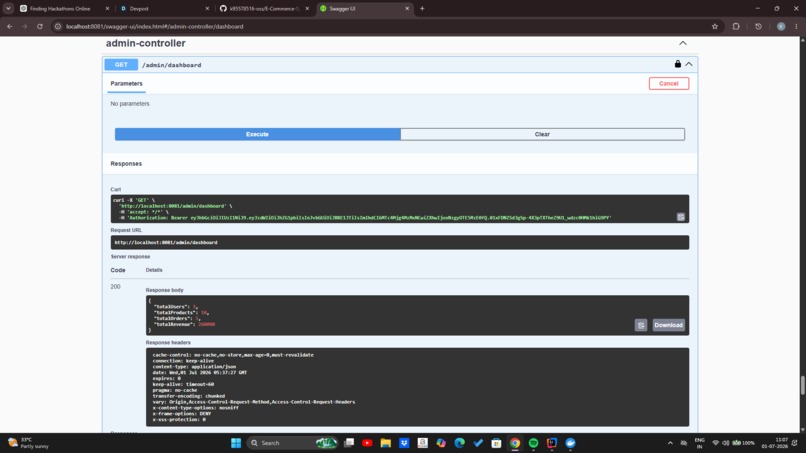Collapse the GET /admin/dashboard operation
This screenshot has height=453, width=806.
pyautogui.click(x=689, y=64)
